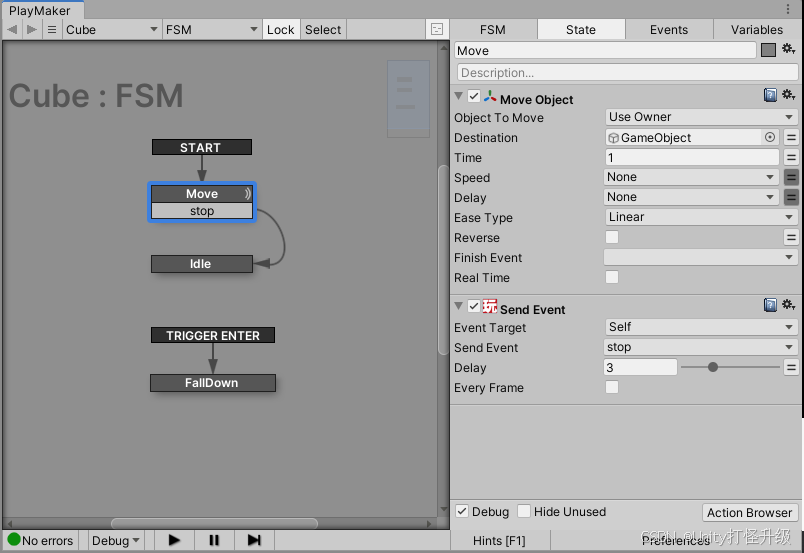Go back with the left navigation arrow

pos(12,30)
